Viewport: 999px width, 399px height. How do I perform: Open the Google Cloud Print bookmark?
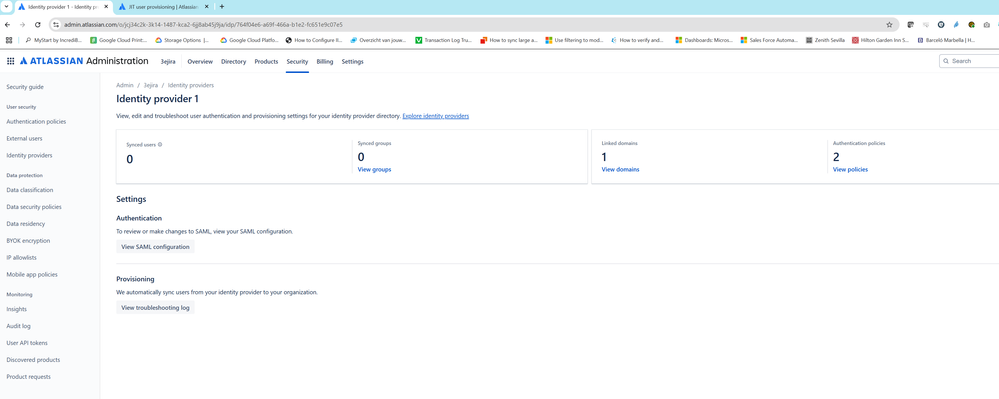[x=119, y=40]
